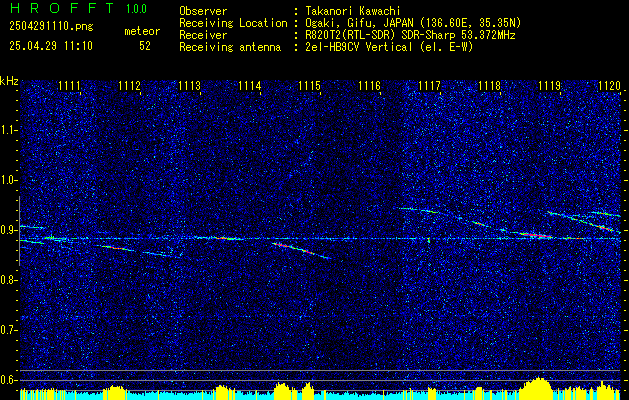This screenshot has width=629, height=400.
Task: Click the Receiving Location label
Action: click(x=233, y=23)
